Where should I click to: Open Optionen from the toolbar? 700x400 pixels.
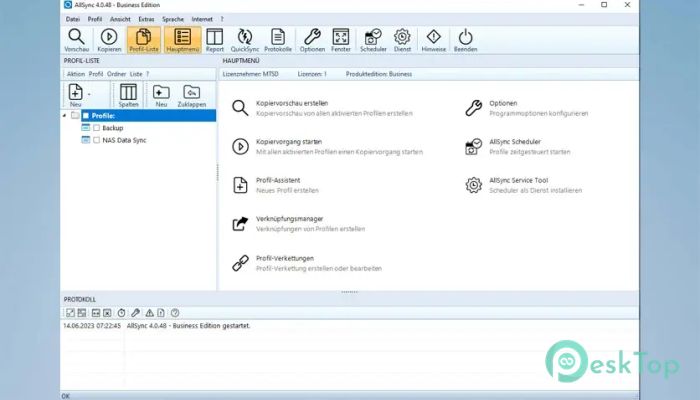point(312,40)
